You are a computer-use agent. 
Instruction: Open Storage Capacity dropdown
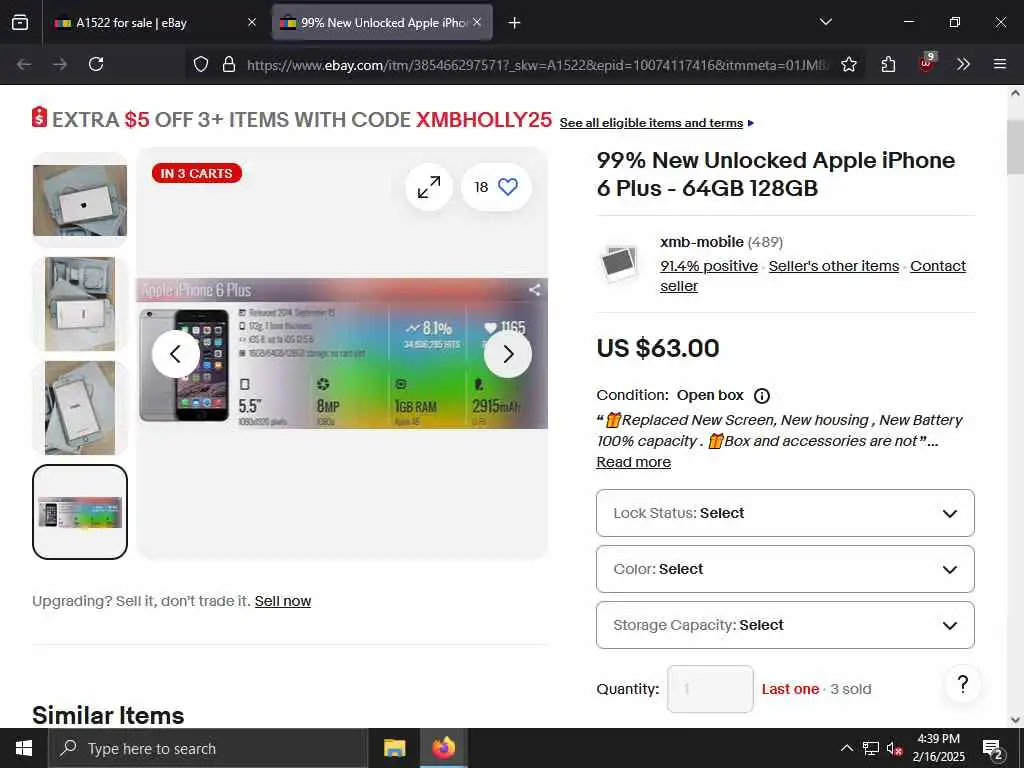[x=785, y=625]
